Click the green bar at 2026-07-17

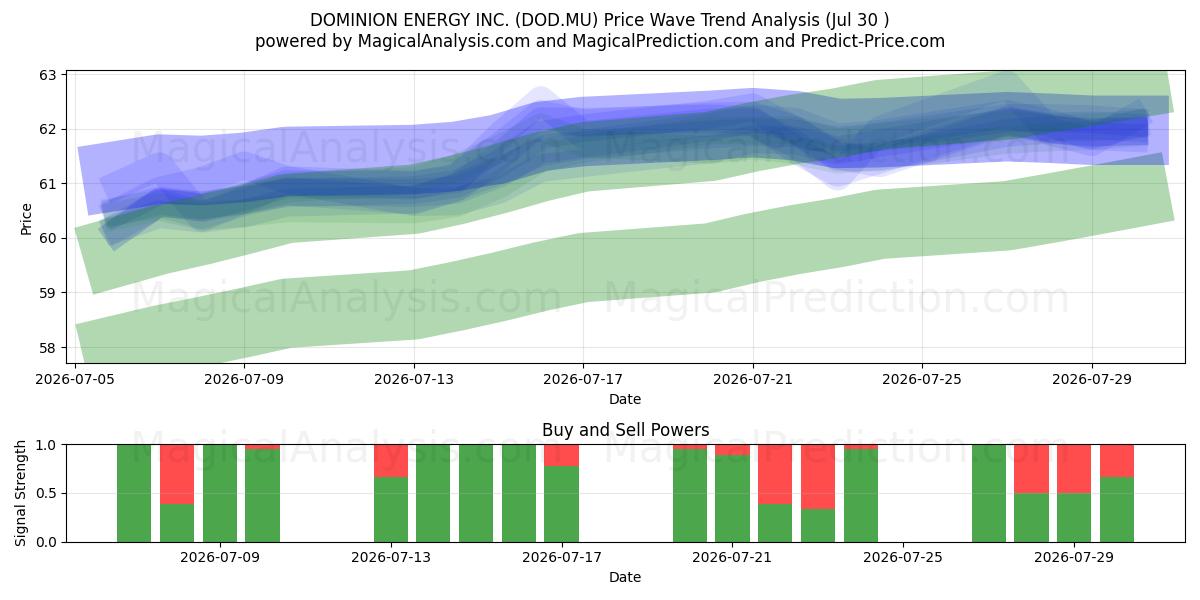561,504
